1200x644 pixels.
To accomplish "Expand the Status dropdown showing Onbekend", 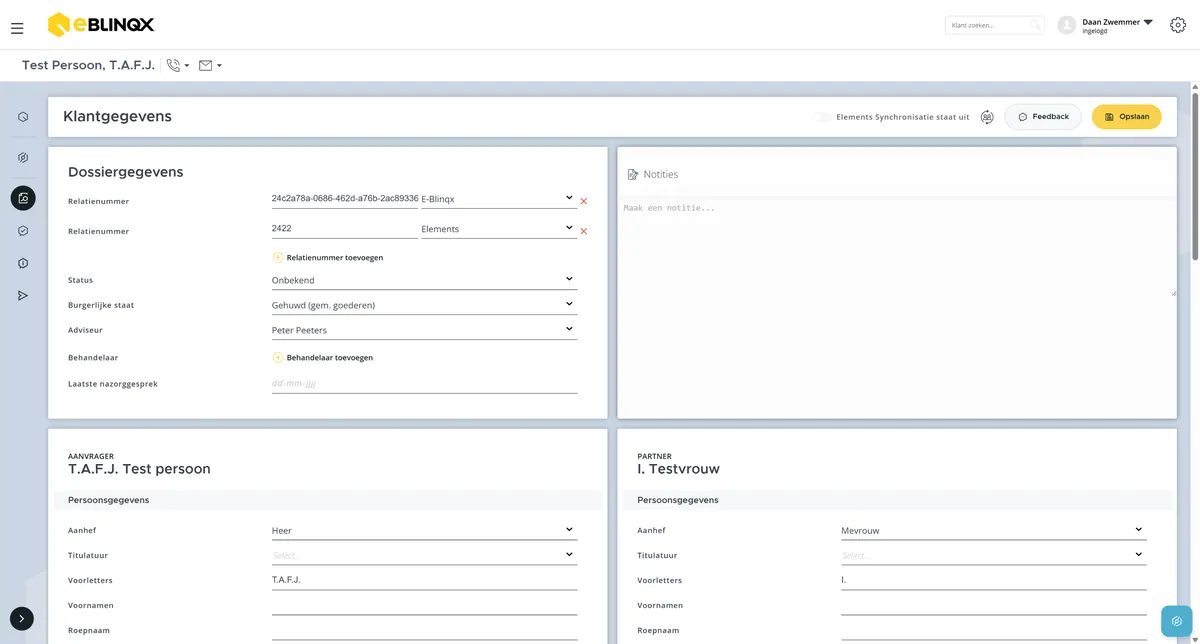I will [x=424, y=280].
